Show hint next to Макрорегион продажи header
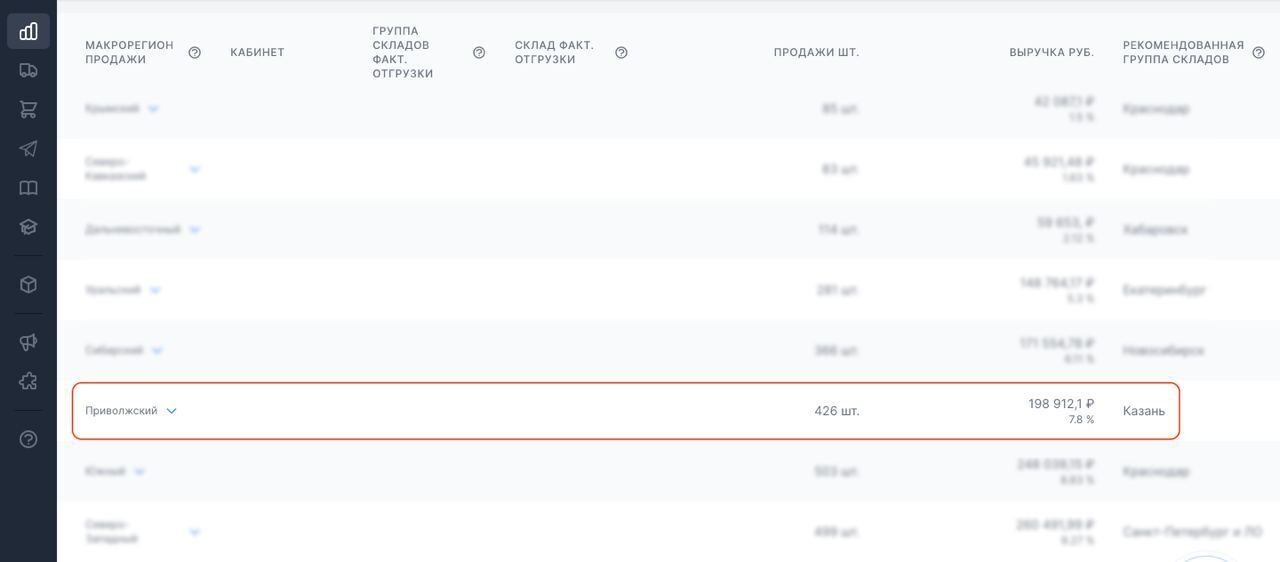The image size is (1280, 562). (195, 52)
